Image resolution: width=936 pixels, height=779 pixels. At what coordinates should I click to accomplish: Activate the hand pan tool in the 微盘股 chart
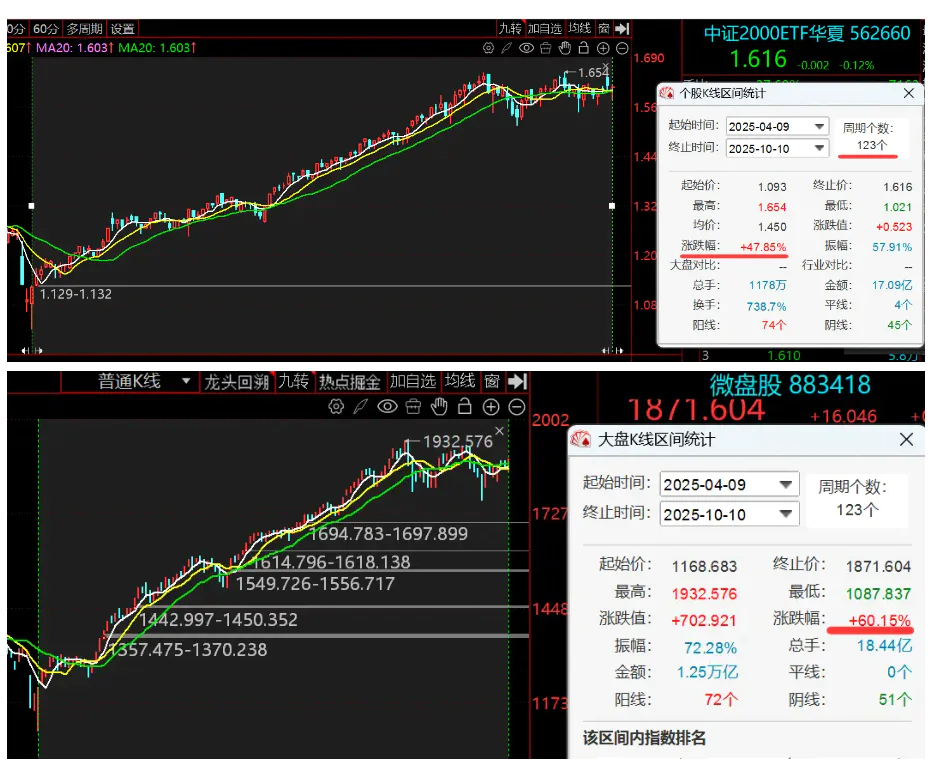coord(439,407)
